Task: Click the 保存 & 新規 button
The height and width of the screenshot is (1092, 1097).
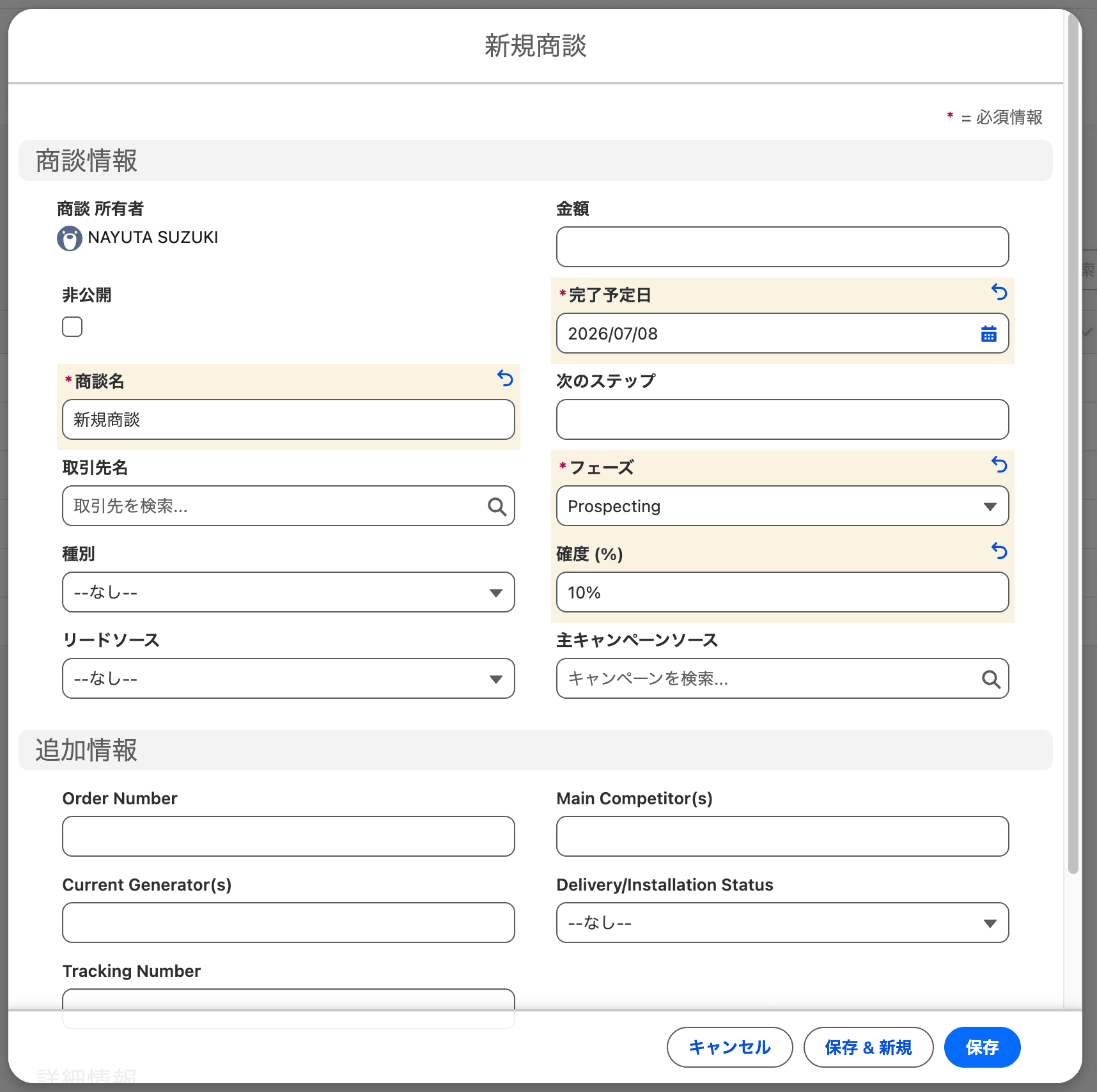Action: [x=868, y=1047]
